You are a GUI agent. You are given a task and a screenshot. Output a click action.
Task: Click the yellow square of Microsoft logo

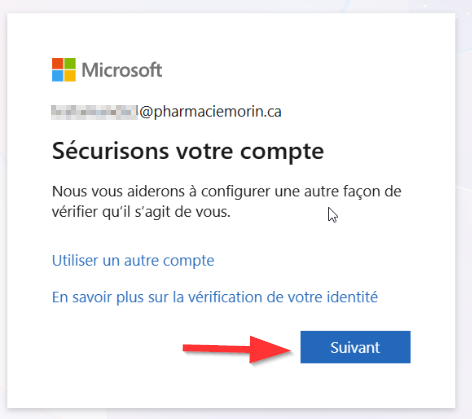[70, 76]
